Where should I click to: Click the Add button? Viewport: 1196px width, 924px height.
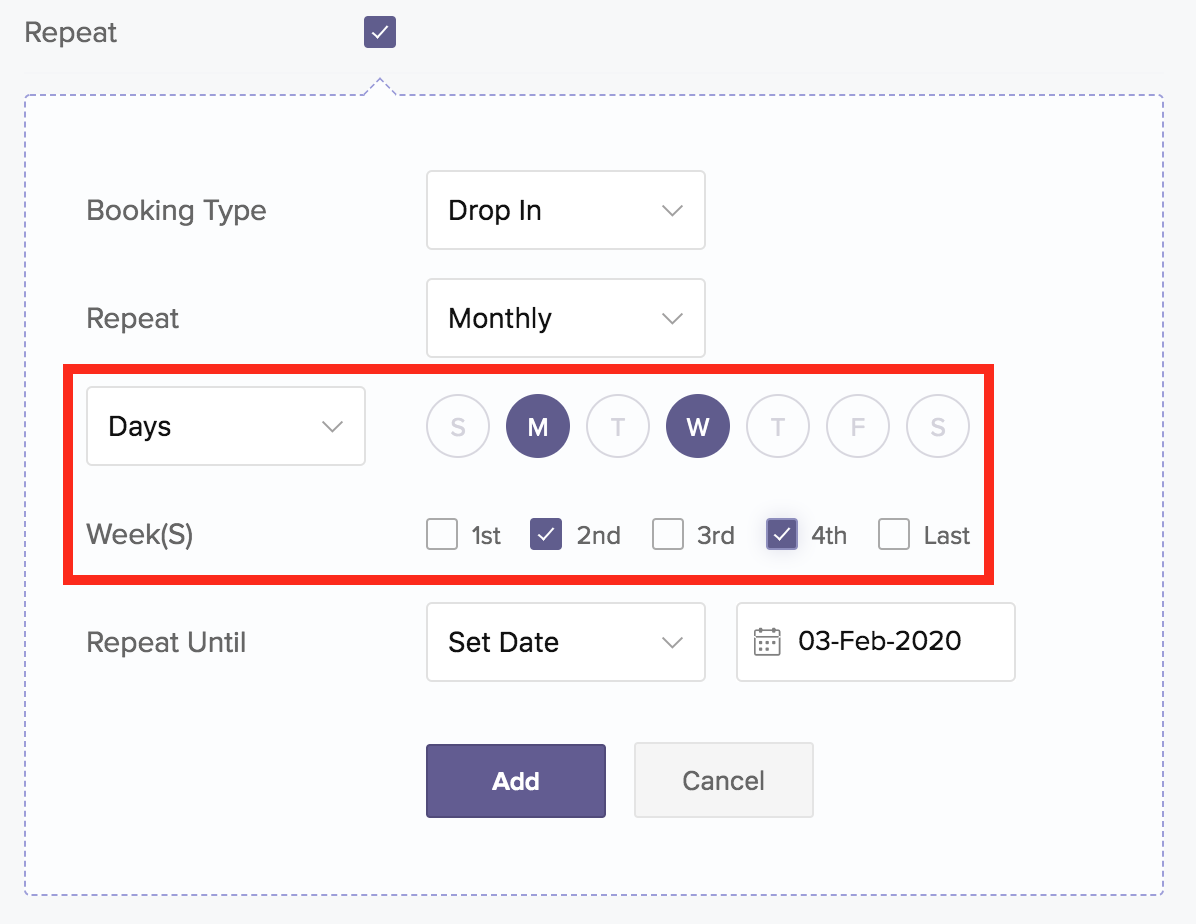(516, 781)
